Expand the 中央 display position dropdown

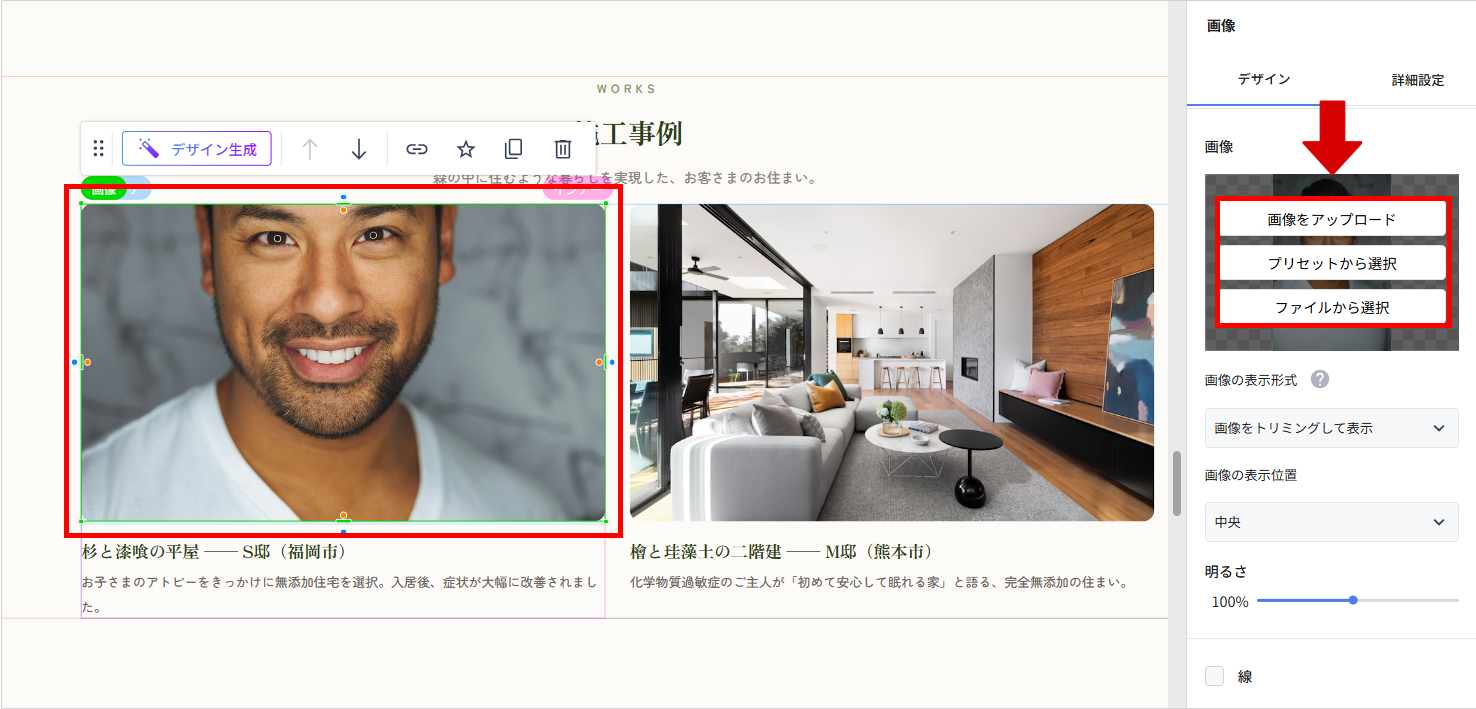1331,522
